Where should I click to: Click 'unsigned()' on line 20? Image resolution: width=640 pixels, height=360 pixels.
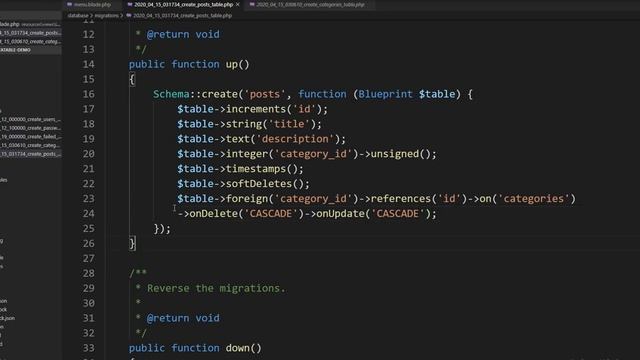[400, 154]
